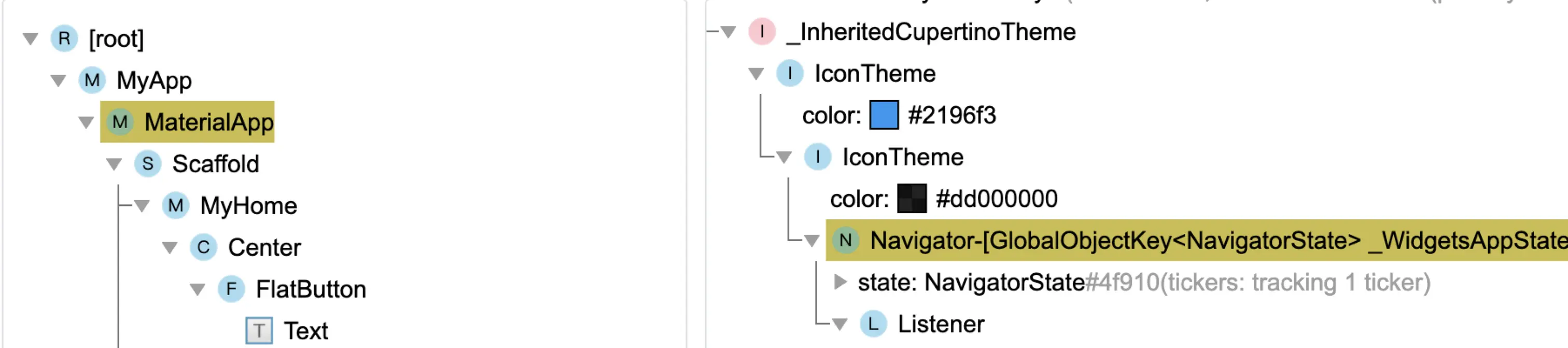Collapse the [root] tree node
Viewport: 1568px width, 348px height.
pos(31,39)
